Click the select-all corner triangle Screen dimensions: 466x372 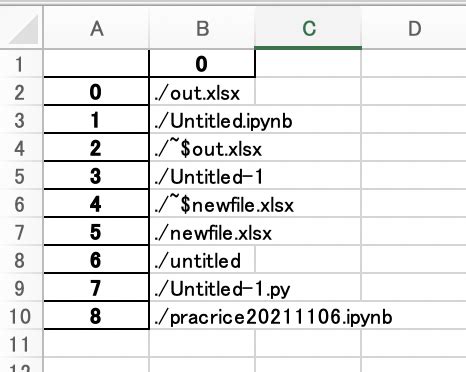tap(24, 29)
